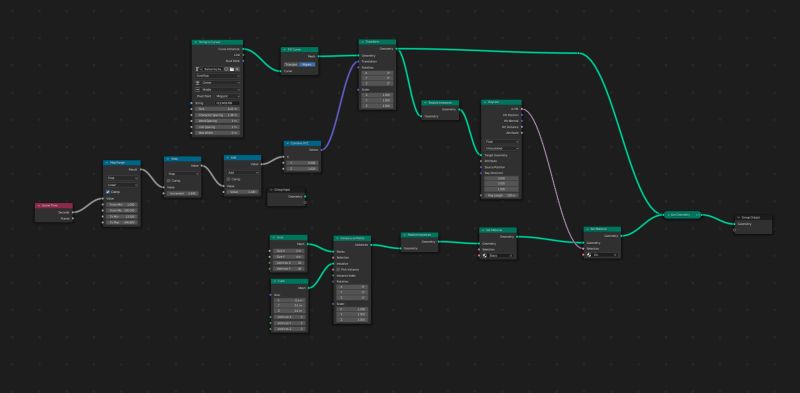Open font file with the folder icon

(232, 69)
